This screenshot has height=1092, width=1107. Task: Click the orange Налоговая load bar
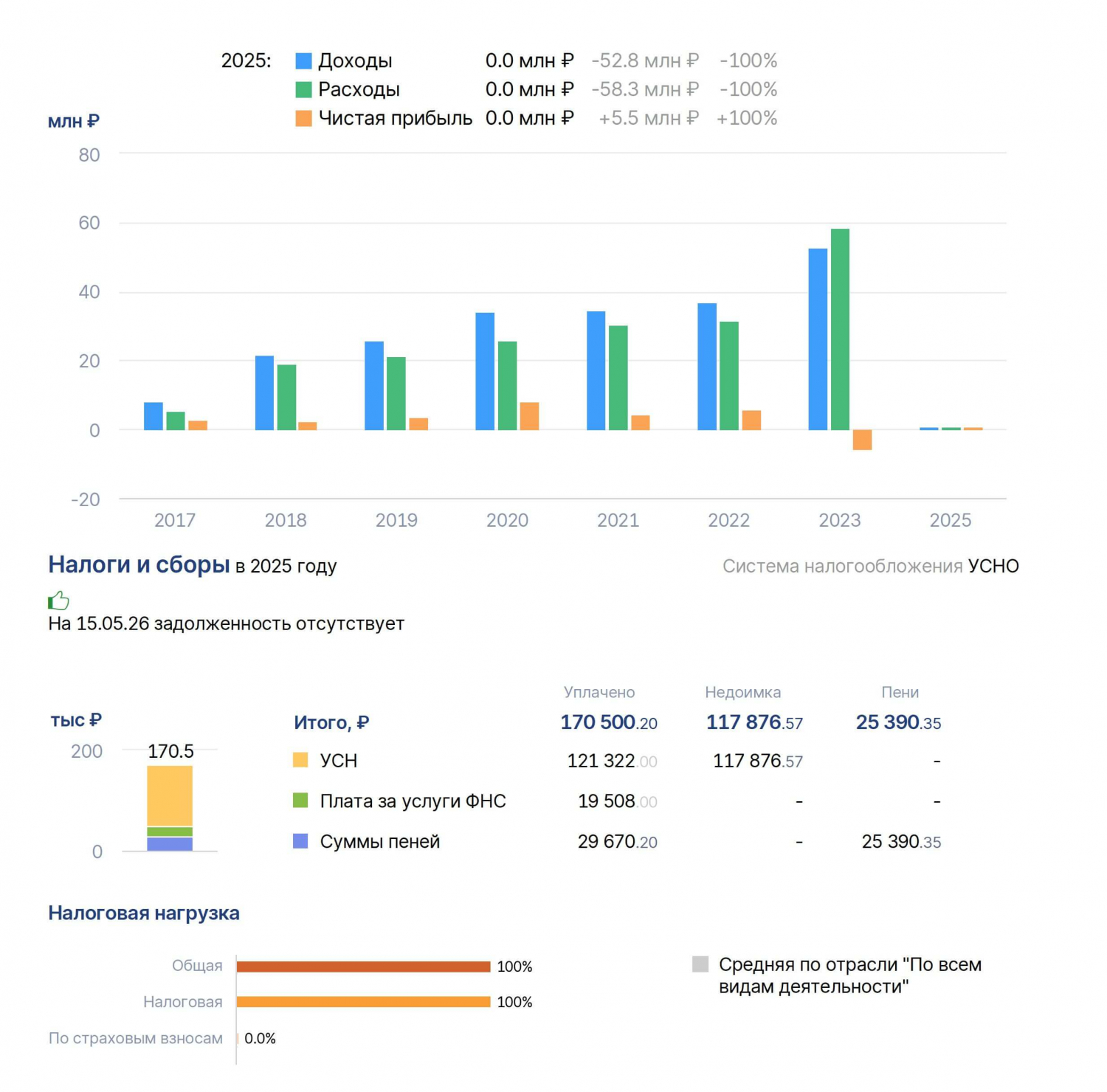363,1002
